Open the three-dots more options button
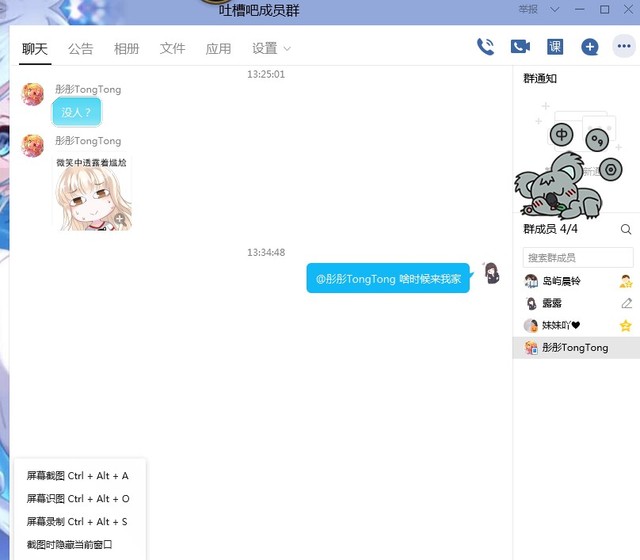640x560 pixels. 624,46
